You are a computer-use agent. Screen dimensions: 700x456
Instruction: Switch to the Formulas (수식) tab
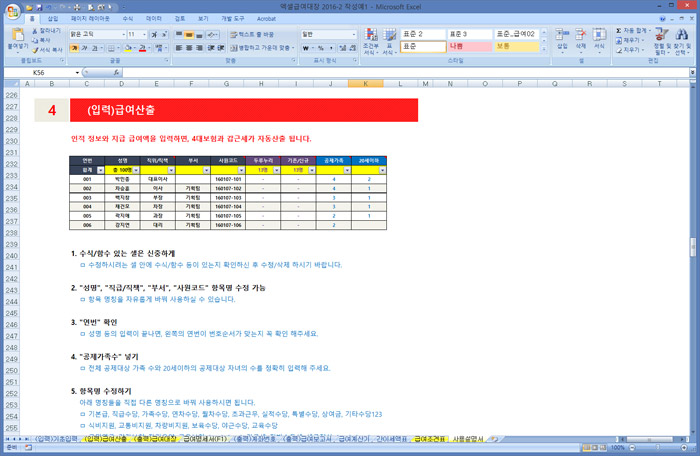coord(128,19)
